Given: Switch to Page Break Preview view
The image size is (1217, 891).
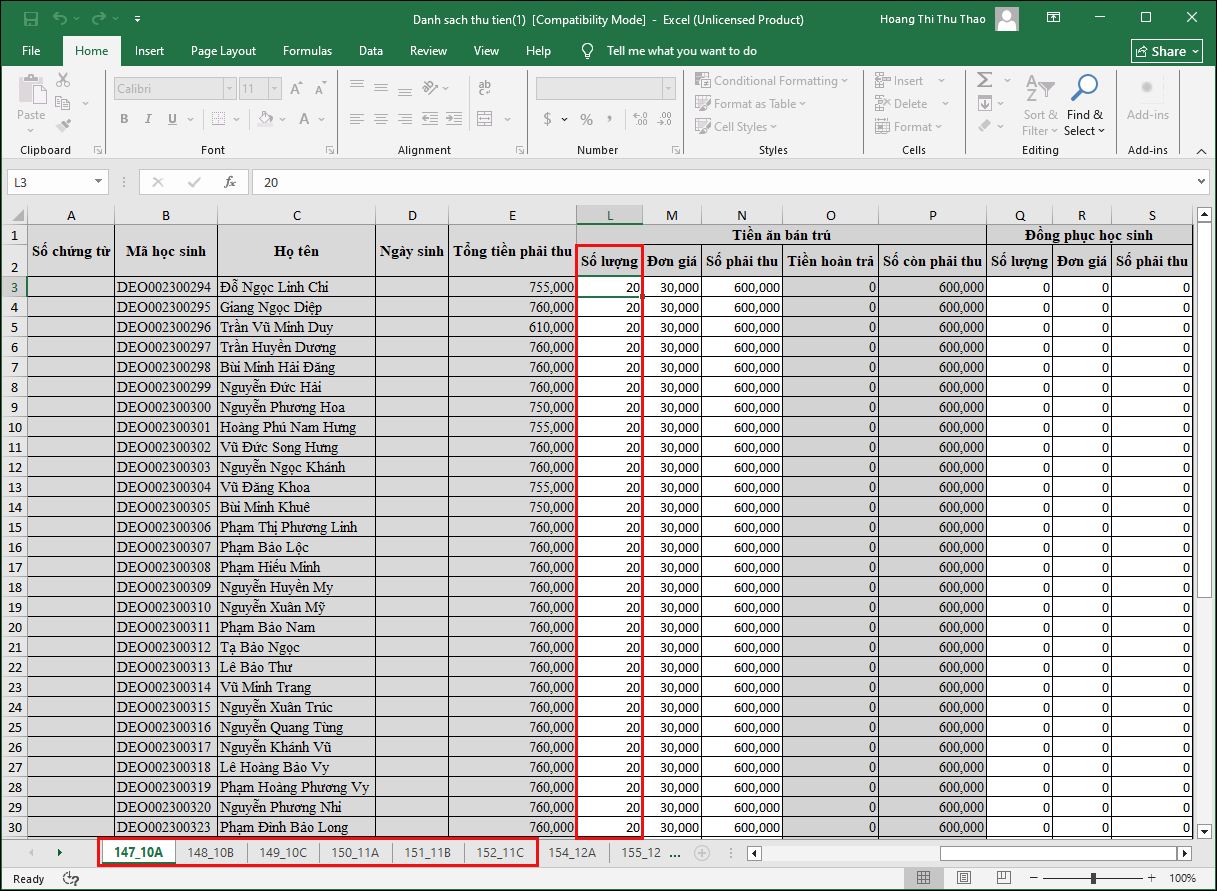Looking at the screenshot, I should 1002,878.
